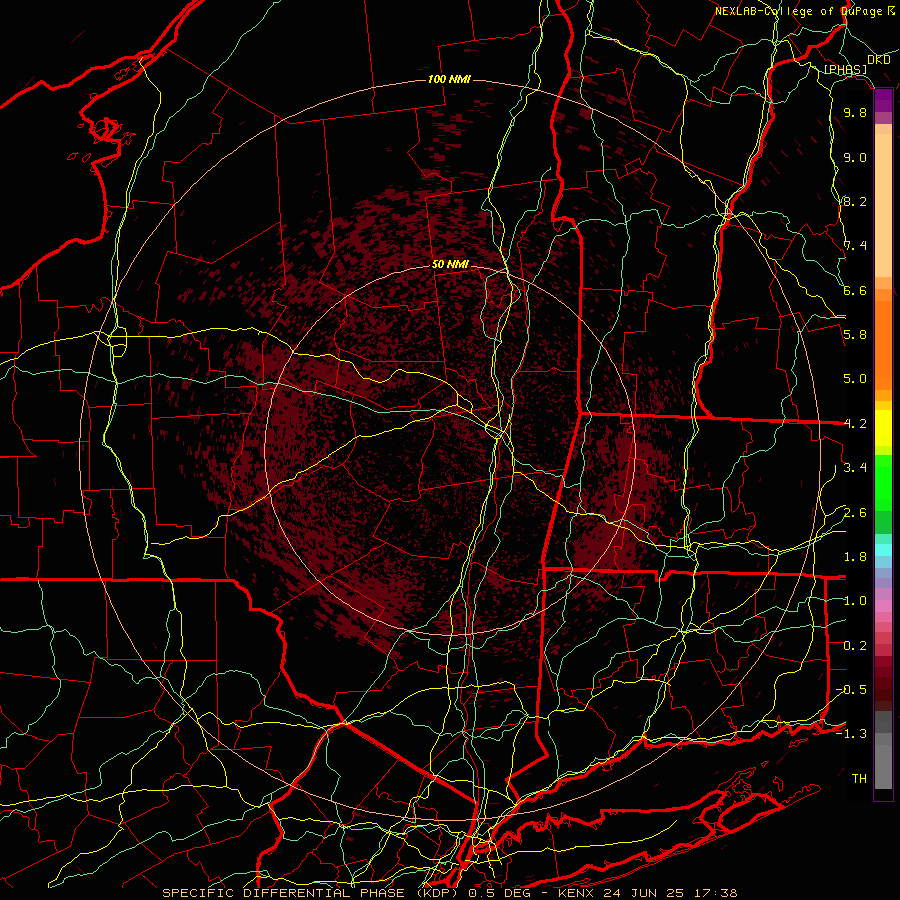Click the 6.6 legend value

click(855, 290)
